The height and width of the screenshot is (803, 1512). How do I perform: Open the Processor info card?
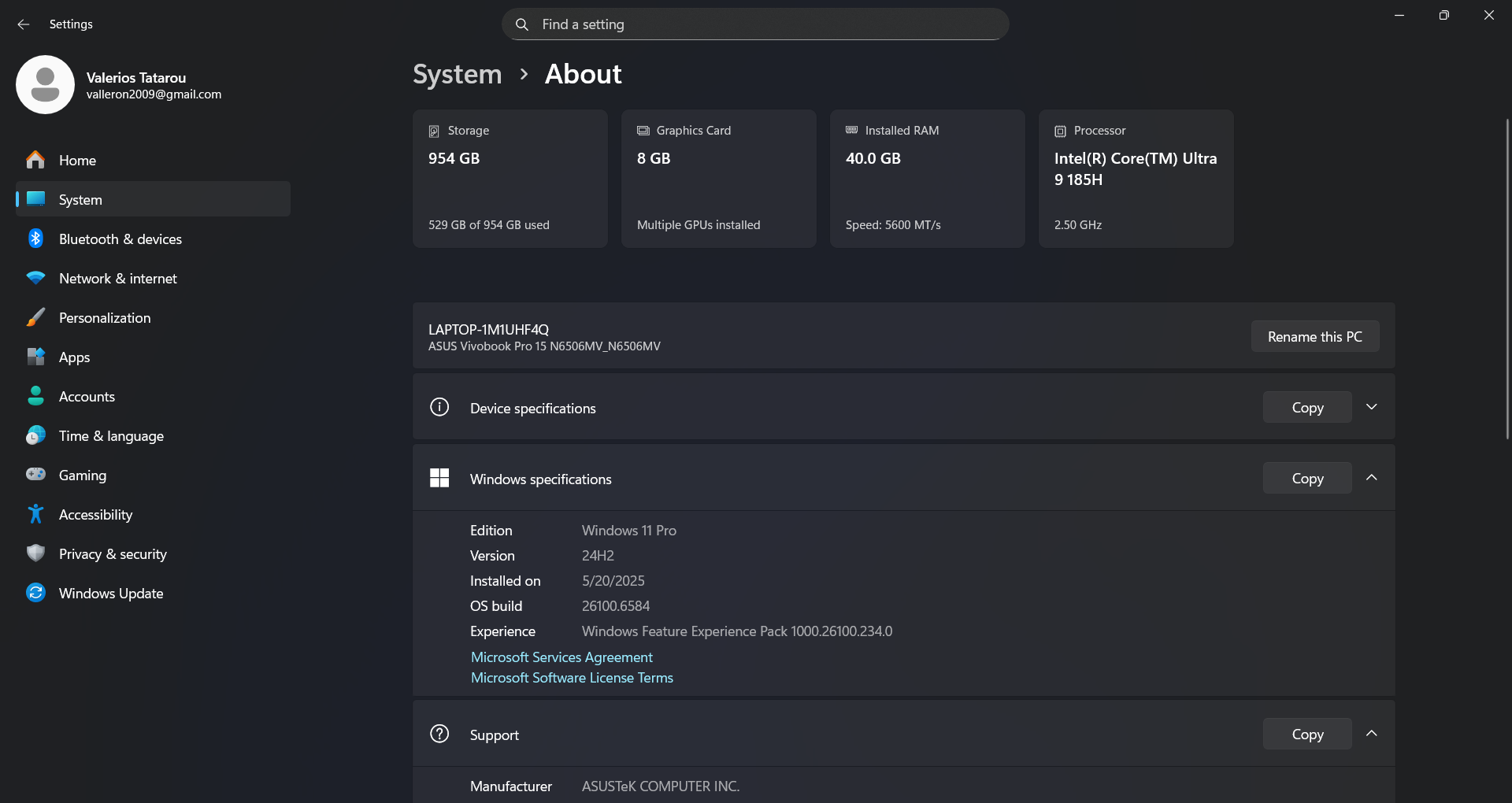pyautogui.click(x=1136, y=179)
